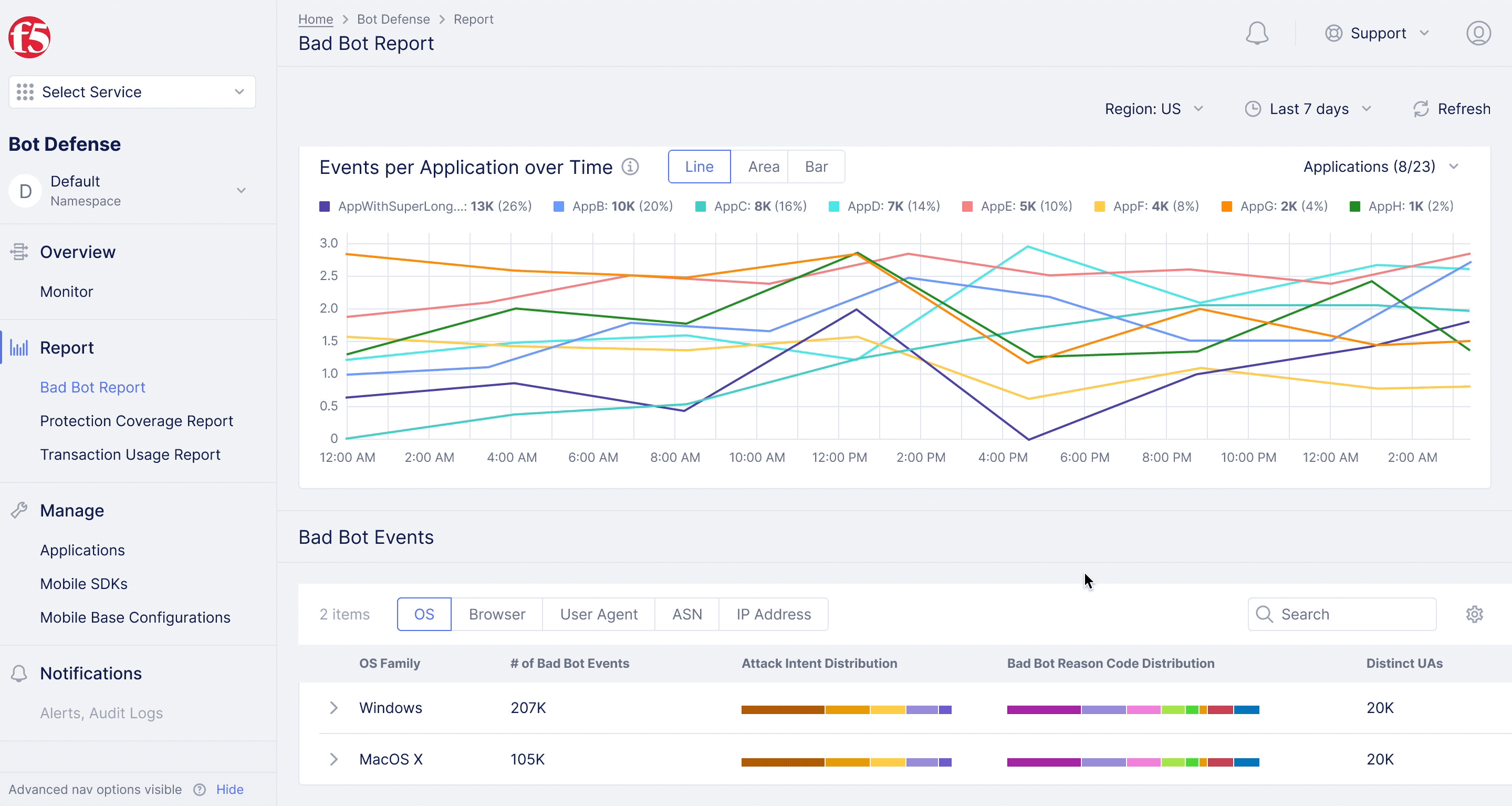The height and width of the screenshot is (806, 1512).
Task: Toggle AppC legend series
Action: 750,206
